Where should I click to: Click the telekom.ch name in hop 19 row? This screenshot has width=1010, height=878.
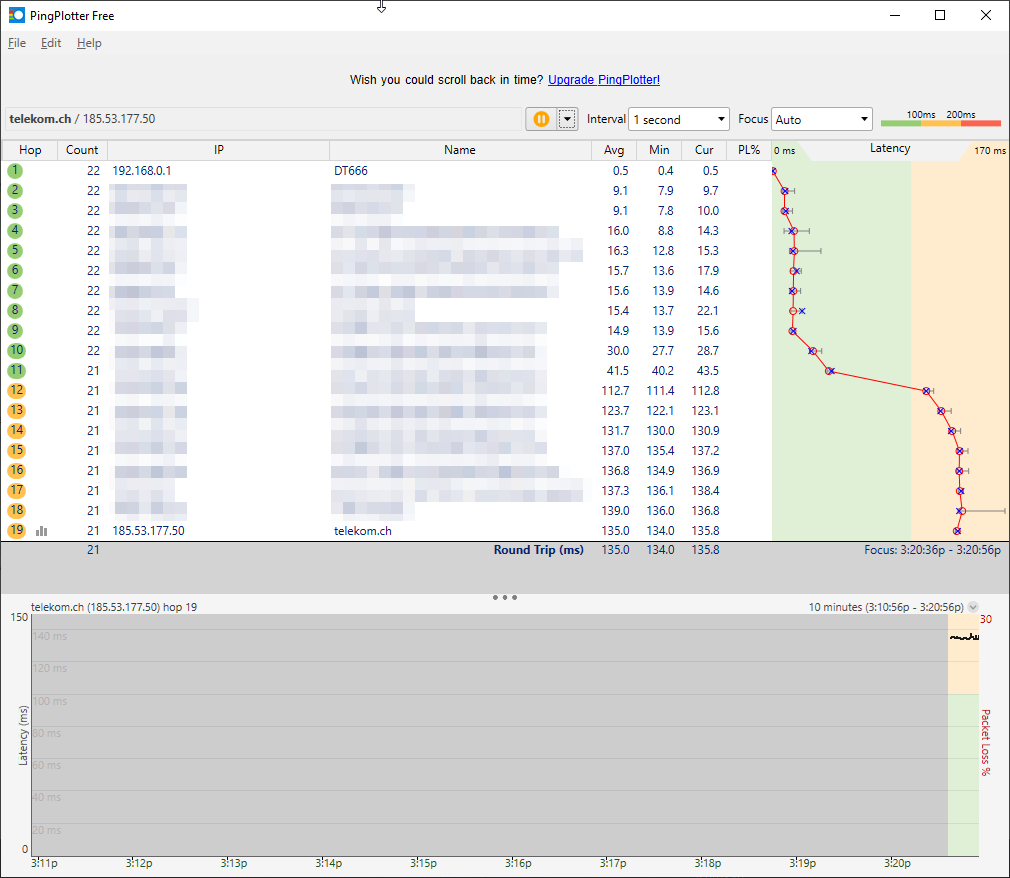pyautogui.click(x=363, y=531)
